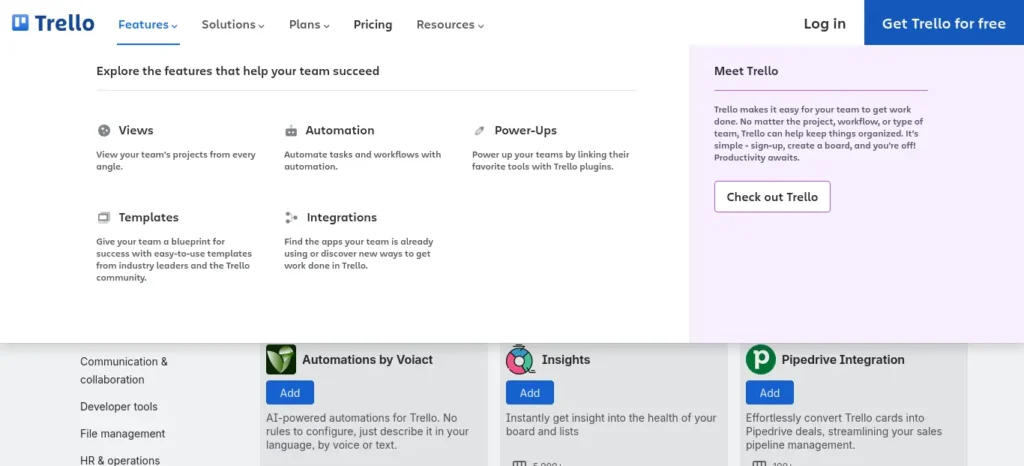The width and height of the screenshot is (1024, 466).
Task: Open the Insights Power-Up icon
Action: pos(520,359)
